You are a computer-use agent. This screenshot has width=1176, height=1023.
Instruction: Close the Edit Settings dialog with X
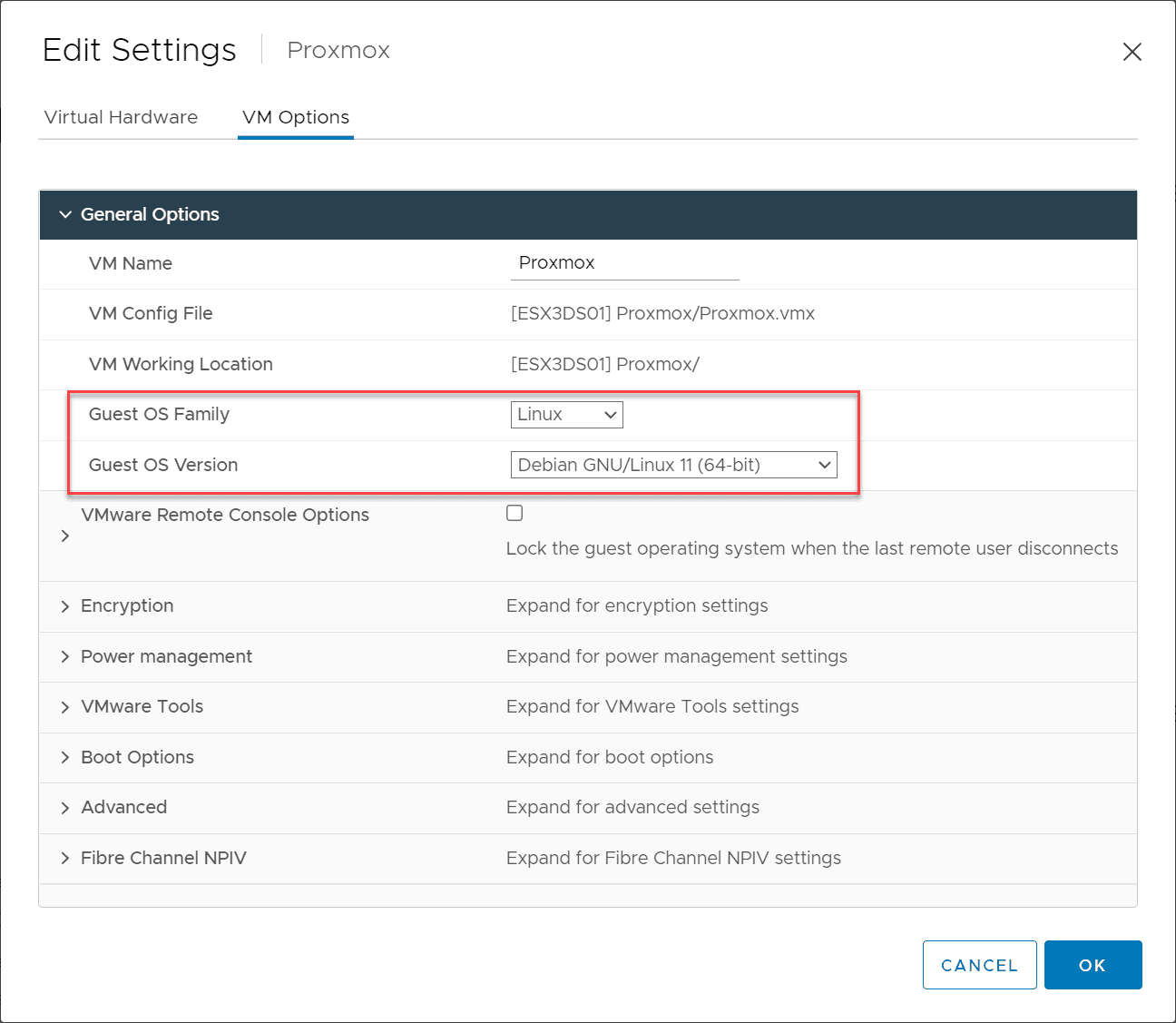pyautogui.click(x=1132, y=52)
